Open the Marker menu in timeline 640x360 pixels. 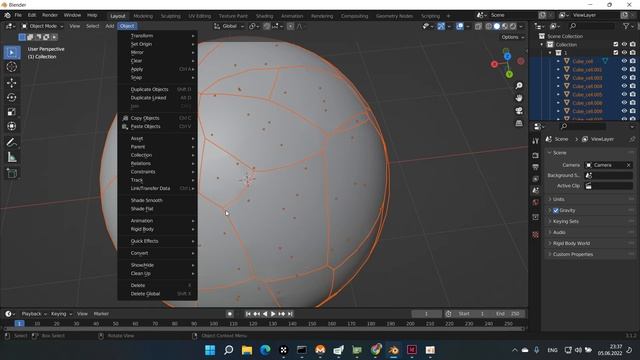click(101, 314)
